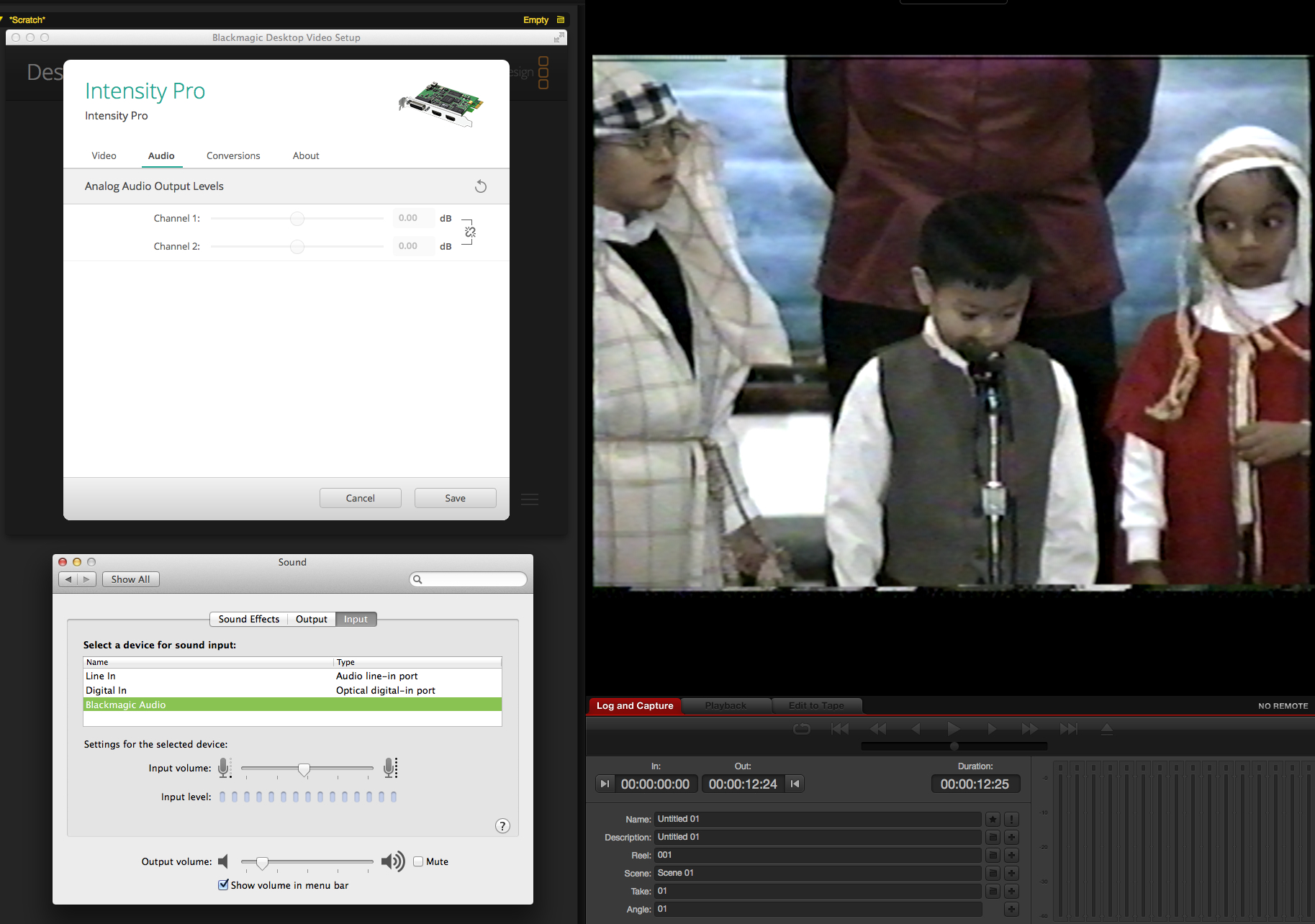
Task: Go to the previous edit in transport
Action: [840, 729]
